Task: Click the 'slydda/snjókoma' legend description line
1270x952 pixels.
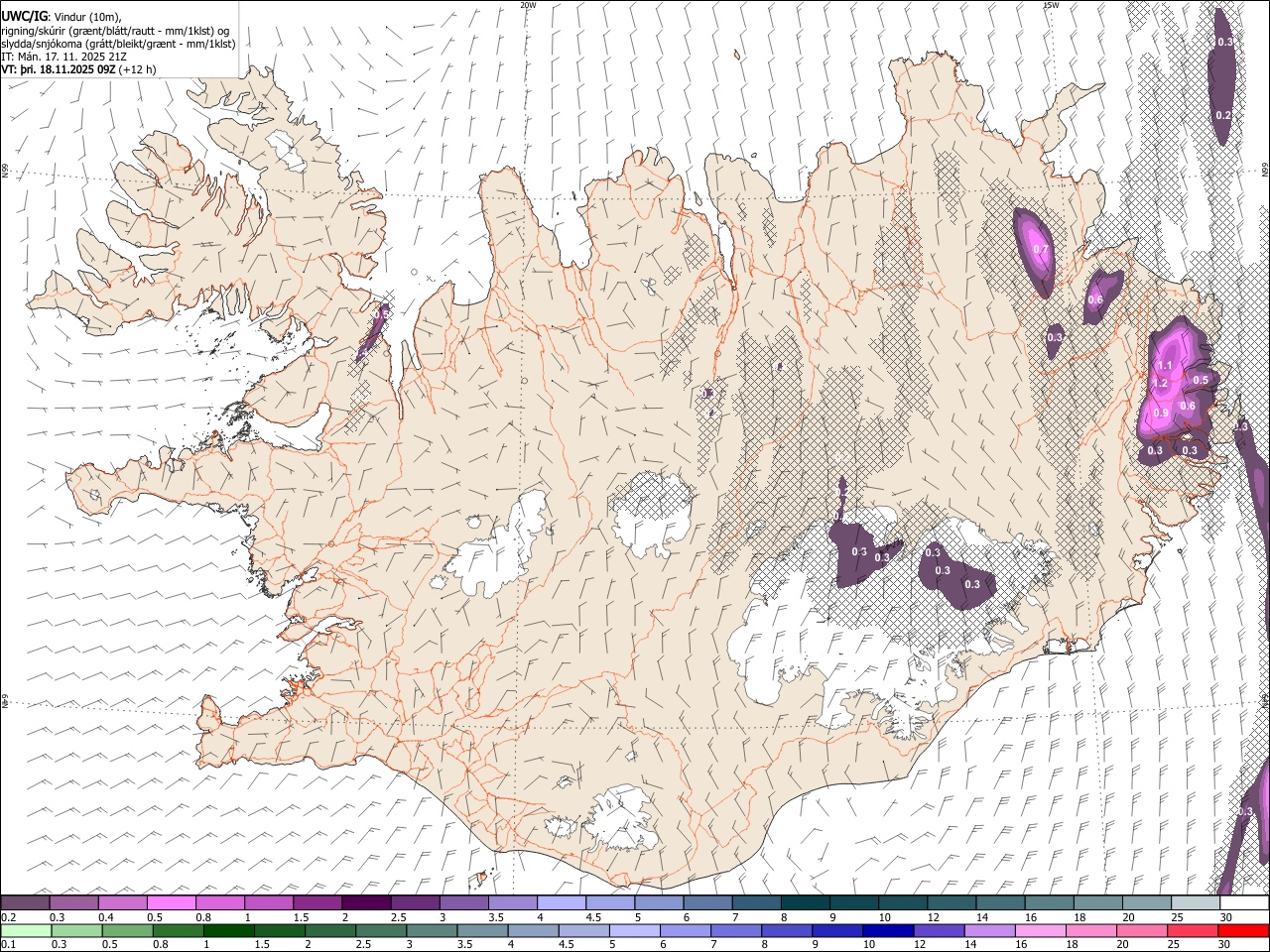Action: 118,44
